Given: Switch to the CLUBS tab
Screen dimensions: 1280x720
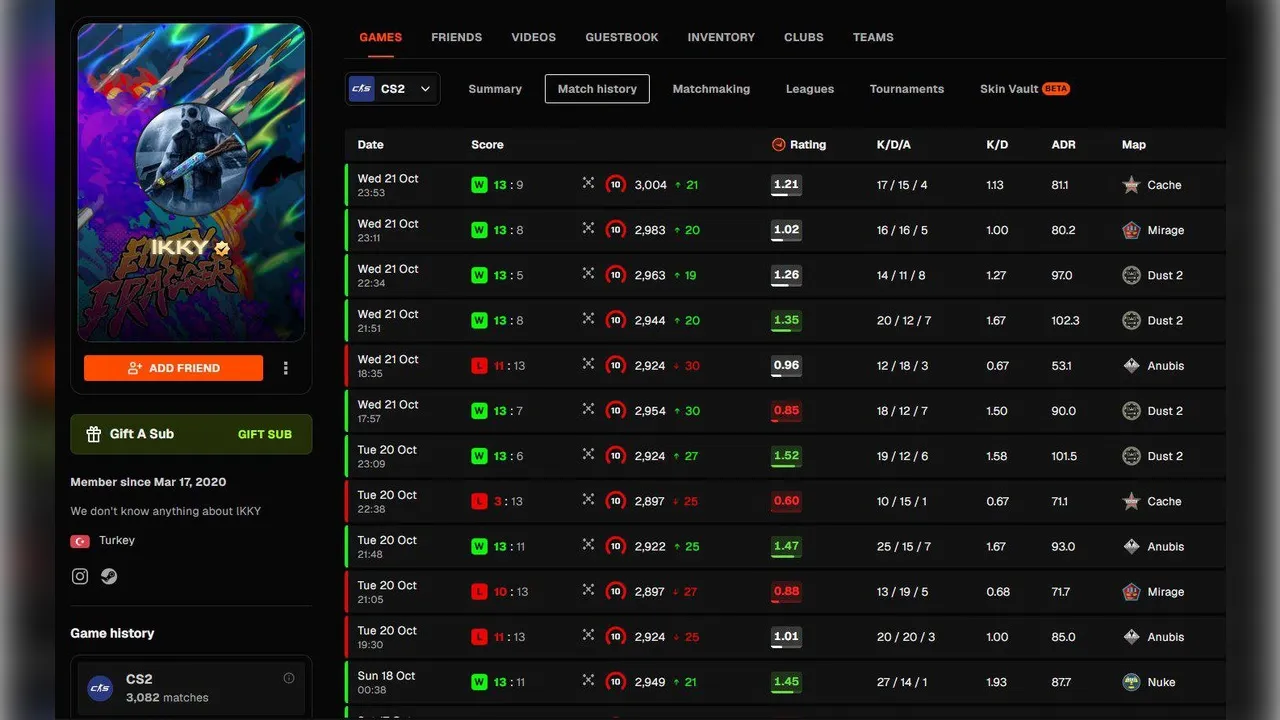Looking at the screenshot, I should [804, 37].
